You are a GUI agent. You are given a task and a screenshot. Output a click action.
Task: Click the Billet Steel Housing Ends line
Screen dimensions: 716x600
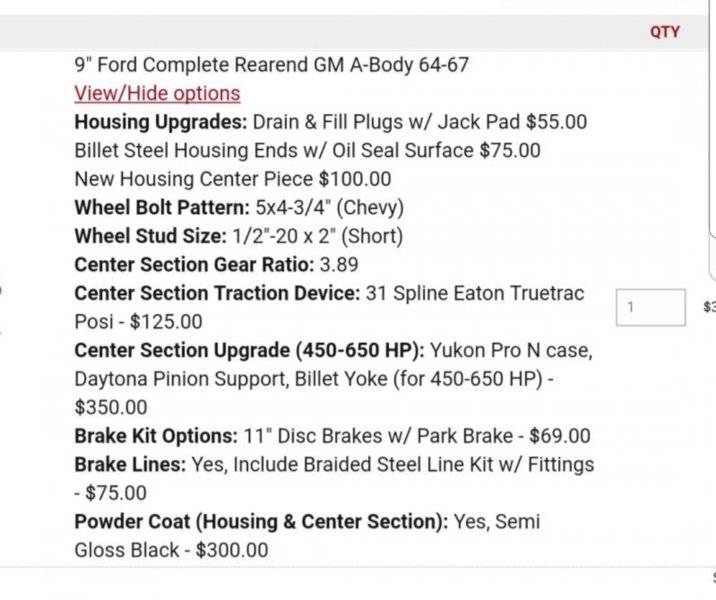pyautogui.click(x=307, y=151)
